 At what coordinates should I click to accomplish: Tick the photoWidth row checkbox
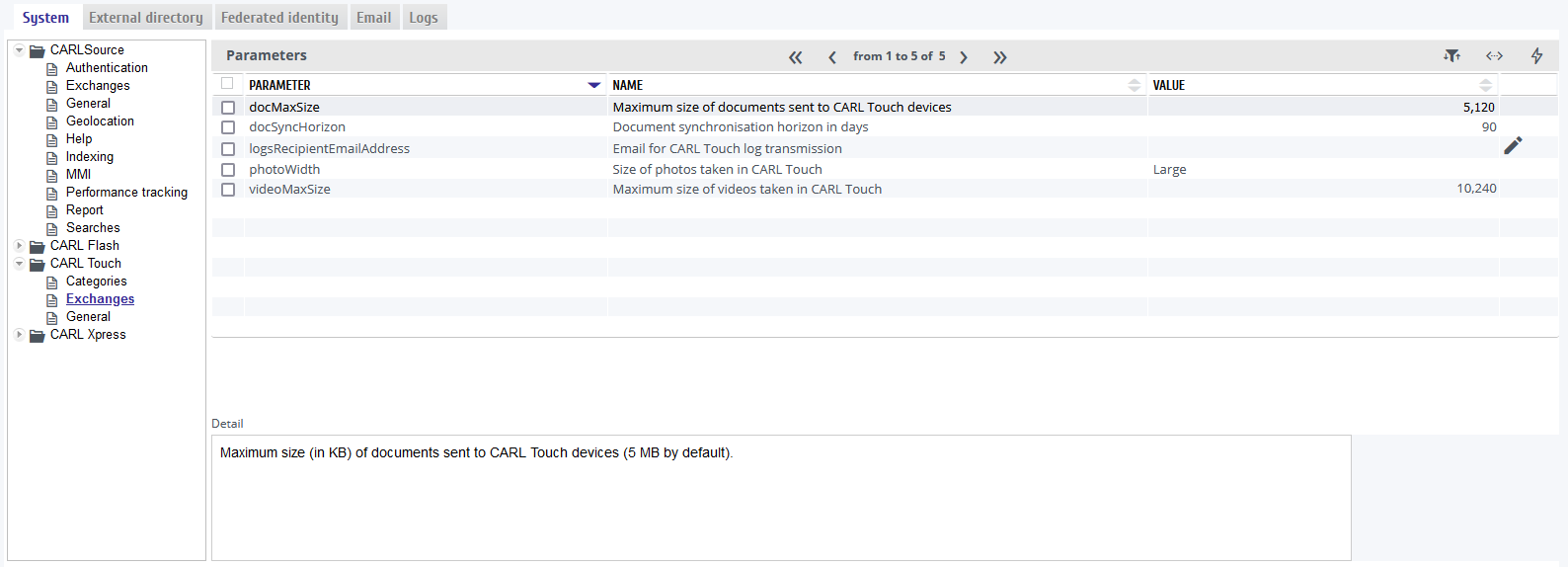228,170
